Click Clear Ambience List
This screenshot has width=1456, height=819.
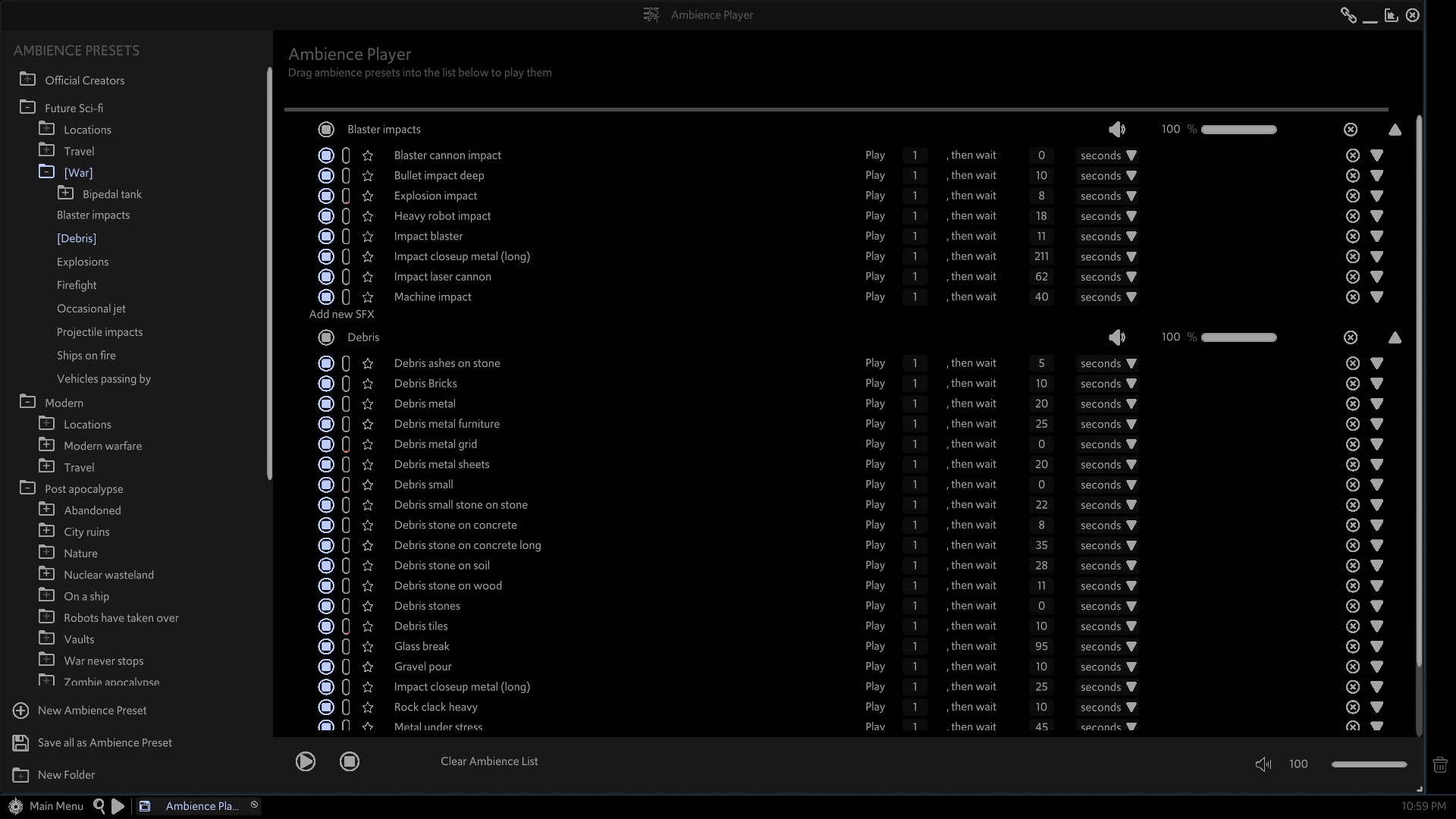coord(489,761)
